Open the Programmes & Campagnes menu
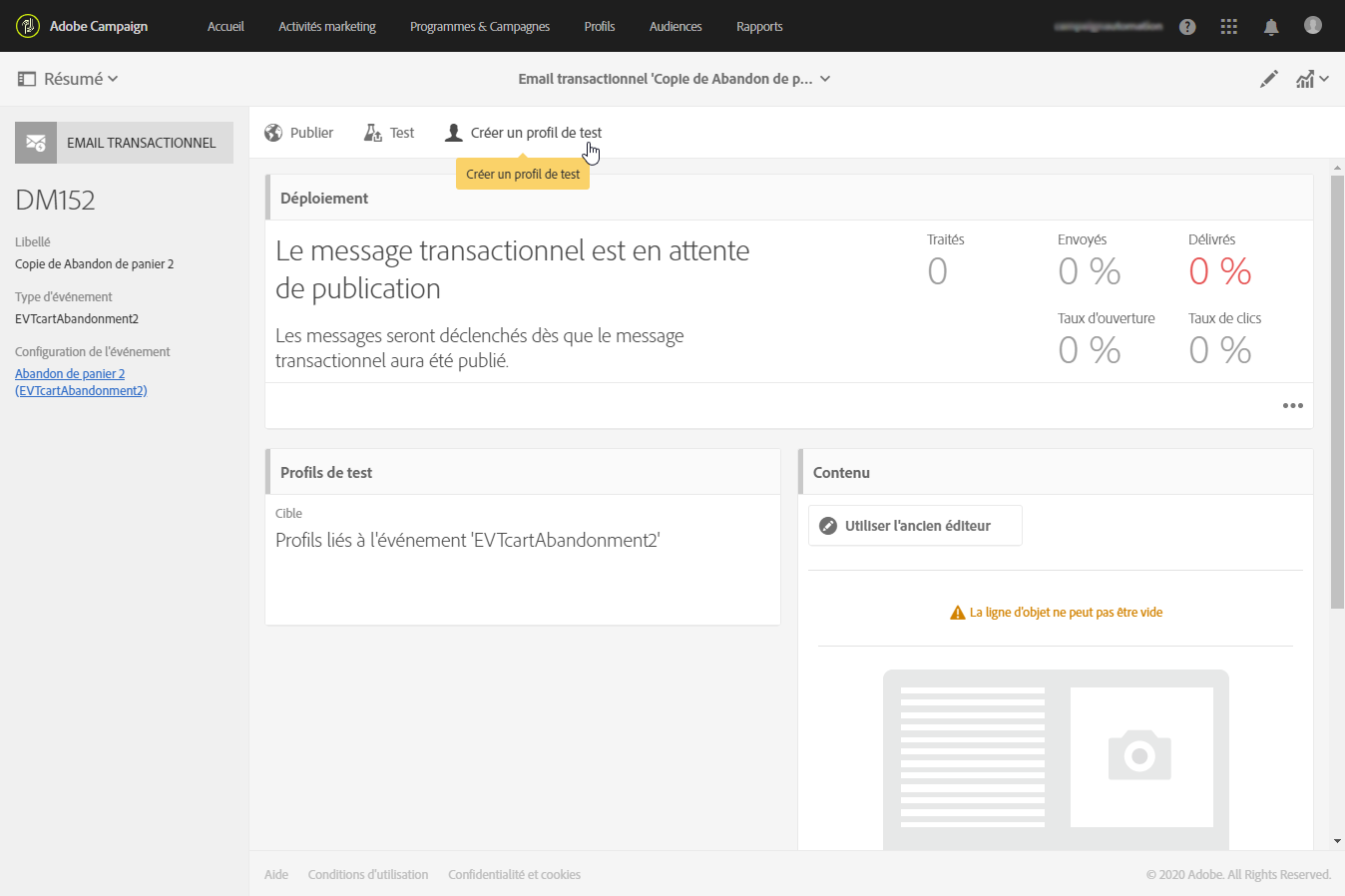 480,27
